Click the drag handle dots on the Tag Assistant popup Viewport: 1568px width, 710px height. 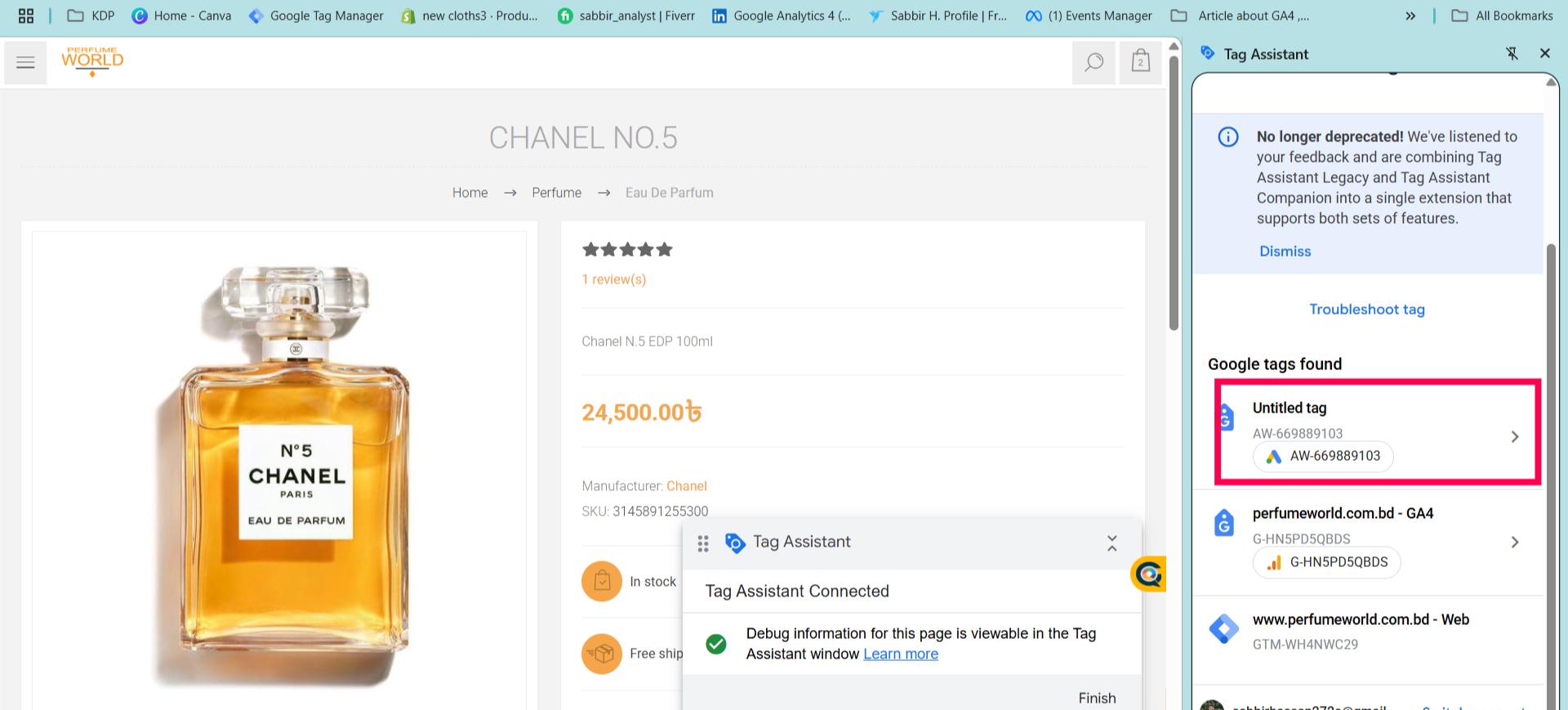[x=702, y=543]
